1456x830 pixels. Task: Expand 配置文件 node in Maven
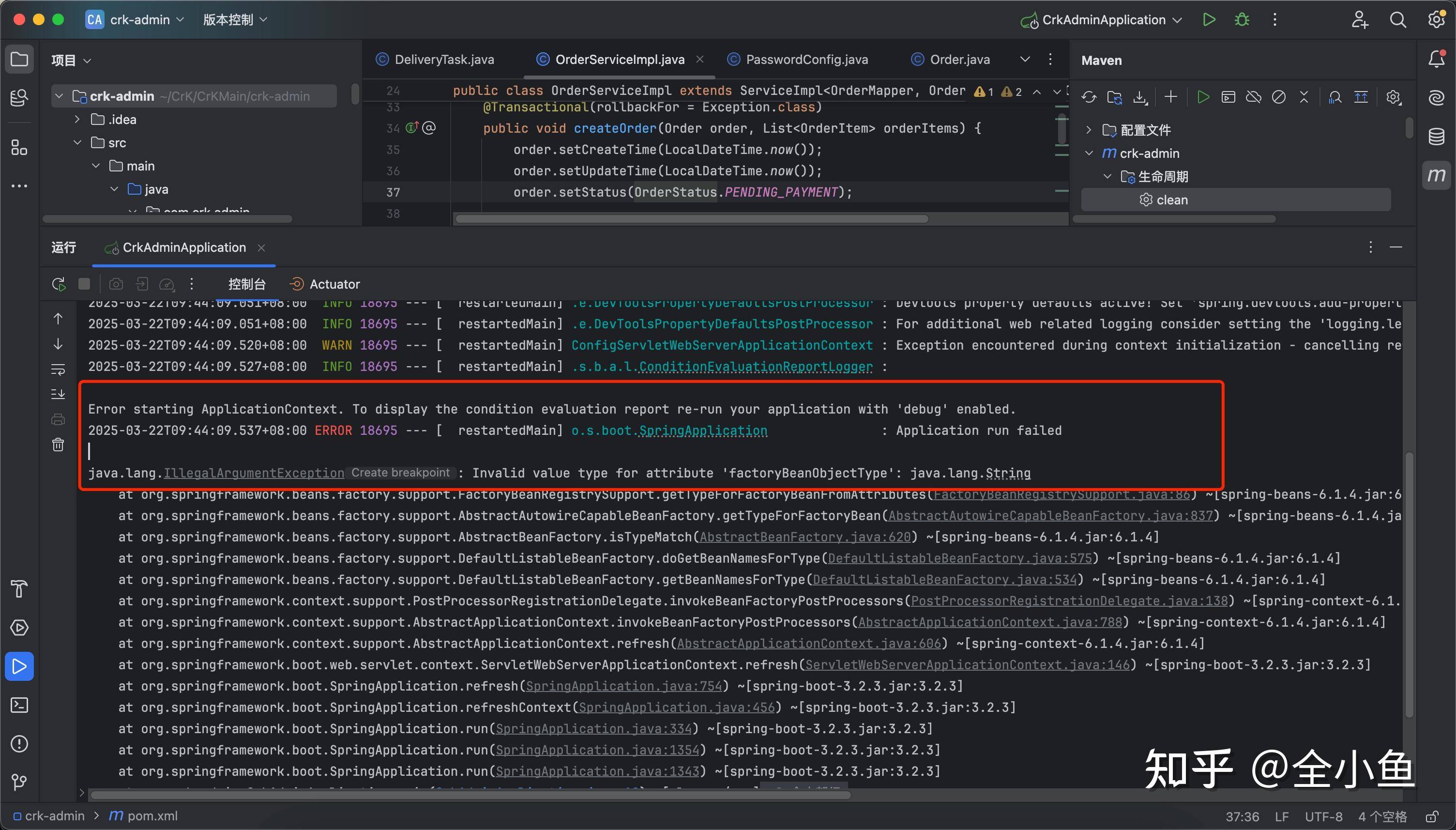click(x=1089, y=130)
